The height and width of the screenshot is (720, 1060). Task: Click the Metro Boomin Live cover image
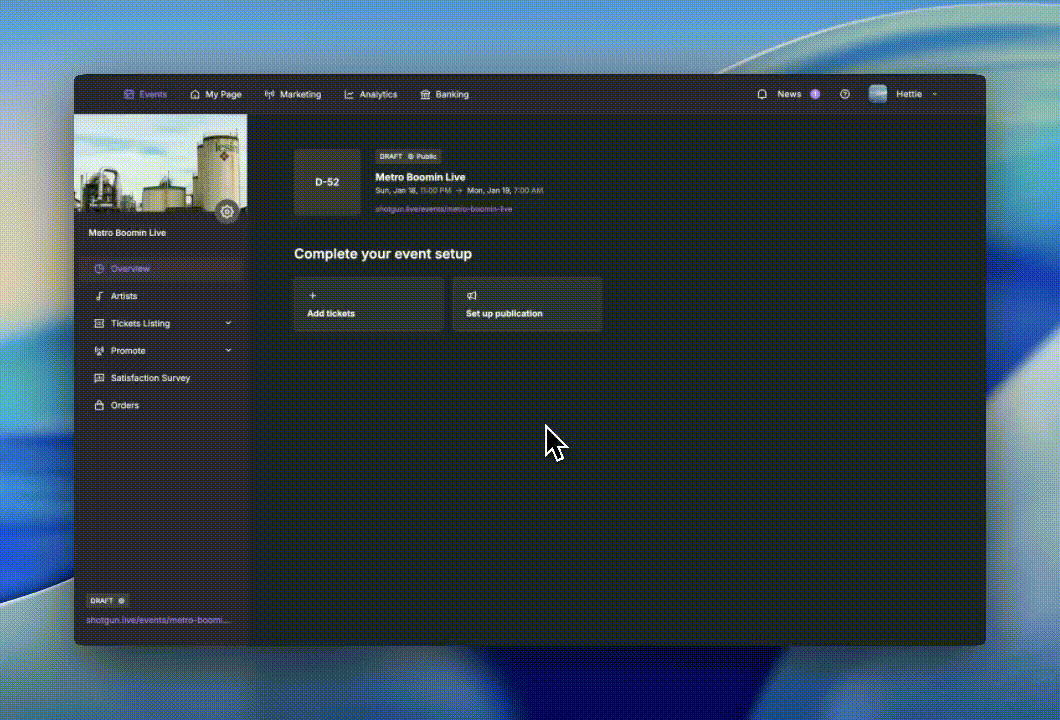[160, 163]
